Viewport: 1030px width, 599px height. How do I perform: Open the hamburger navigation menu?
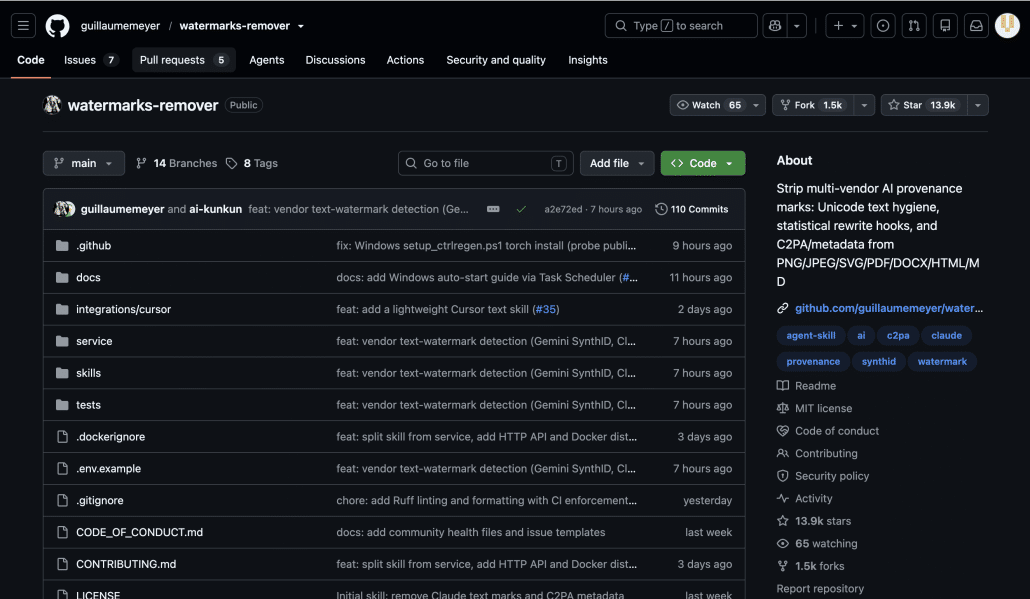click(x=23, y=26)
